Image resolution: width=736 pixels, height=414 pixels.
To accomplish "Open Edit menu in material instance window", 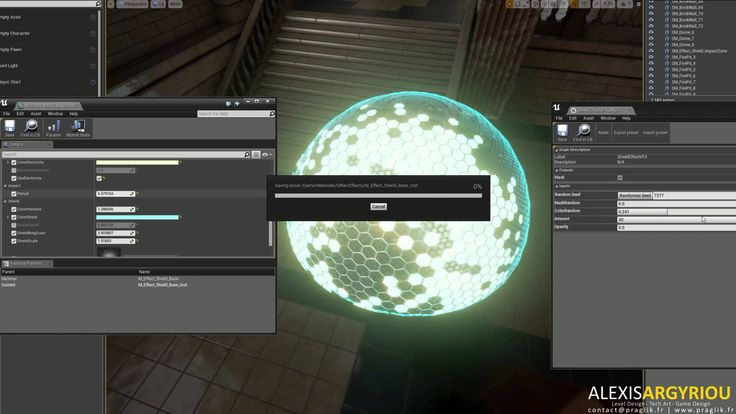I will (20, 114).
